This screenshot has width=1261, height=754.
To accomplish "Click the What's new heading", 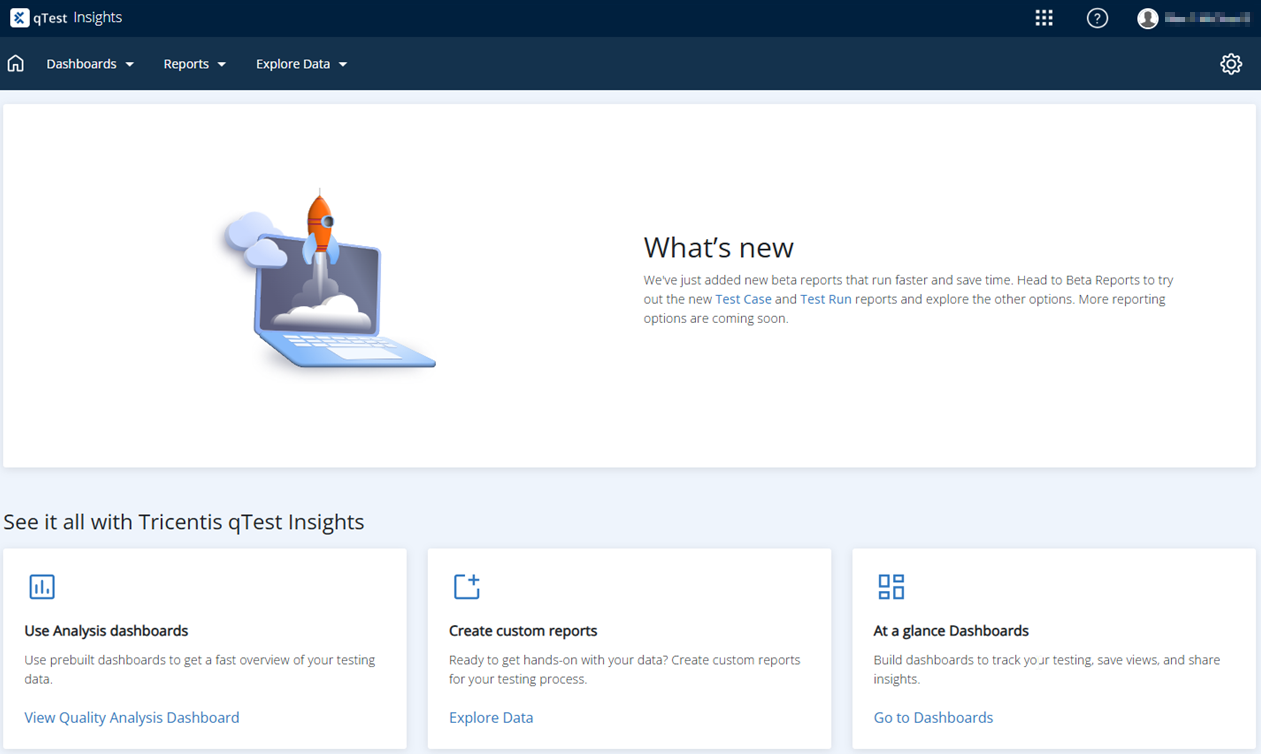I will [718, 247].
